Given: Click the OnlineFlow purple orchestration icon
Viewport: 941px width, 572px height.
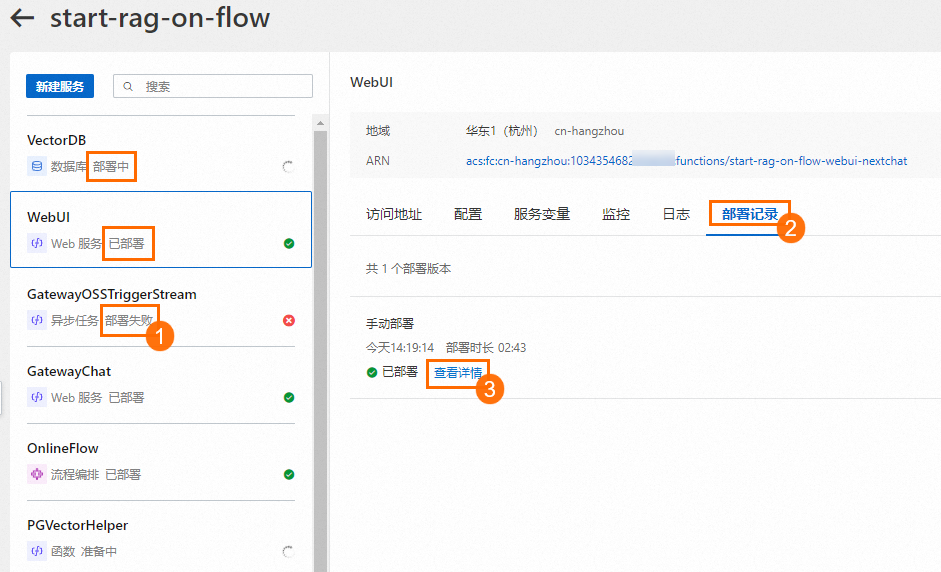Looking at the screenshot, I should click(x=37, y=474).
